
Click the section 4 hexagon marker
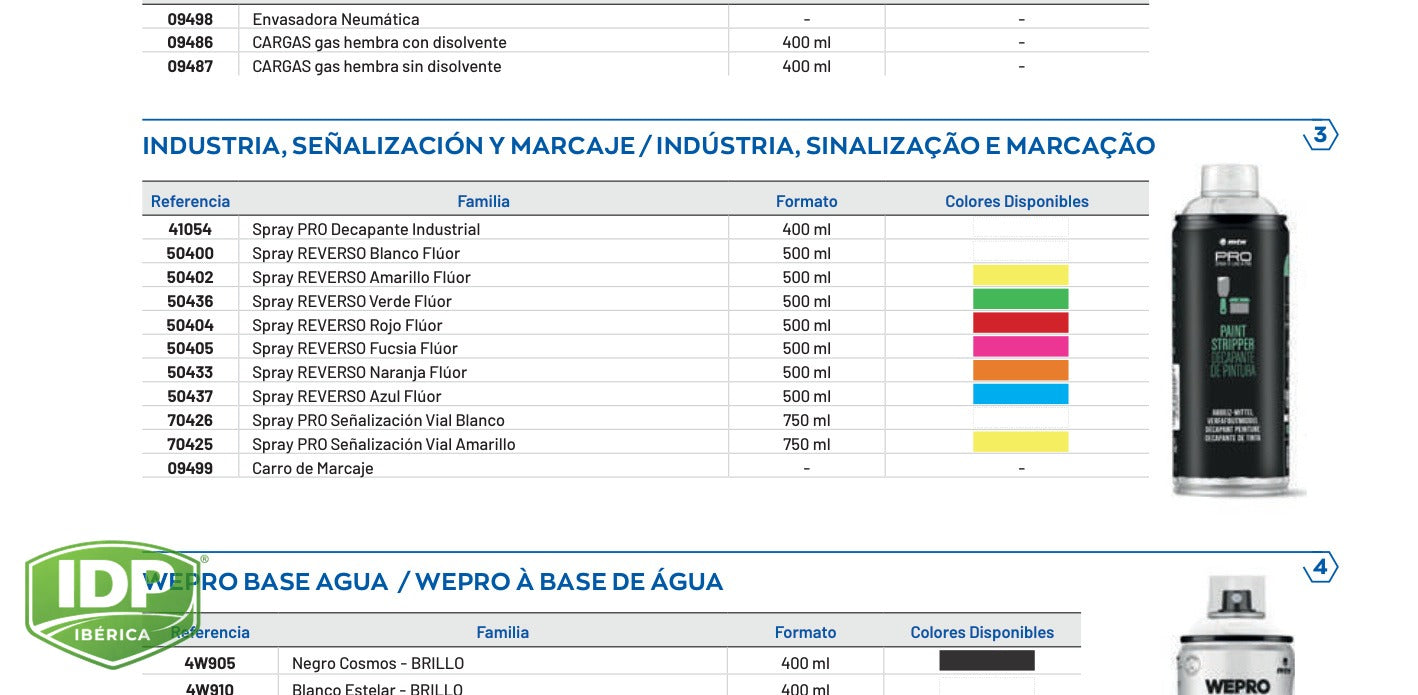click(1320, 568)
